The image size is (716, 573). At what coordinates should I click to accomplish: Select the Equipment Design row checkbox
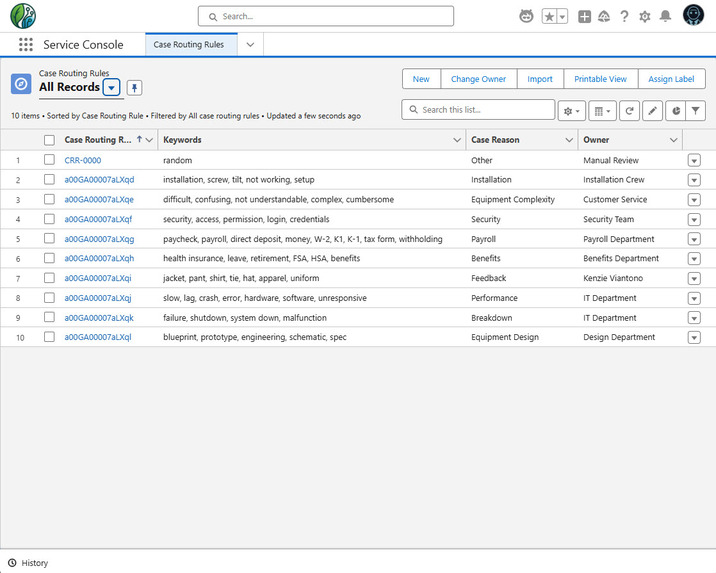point(49,337)
